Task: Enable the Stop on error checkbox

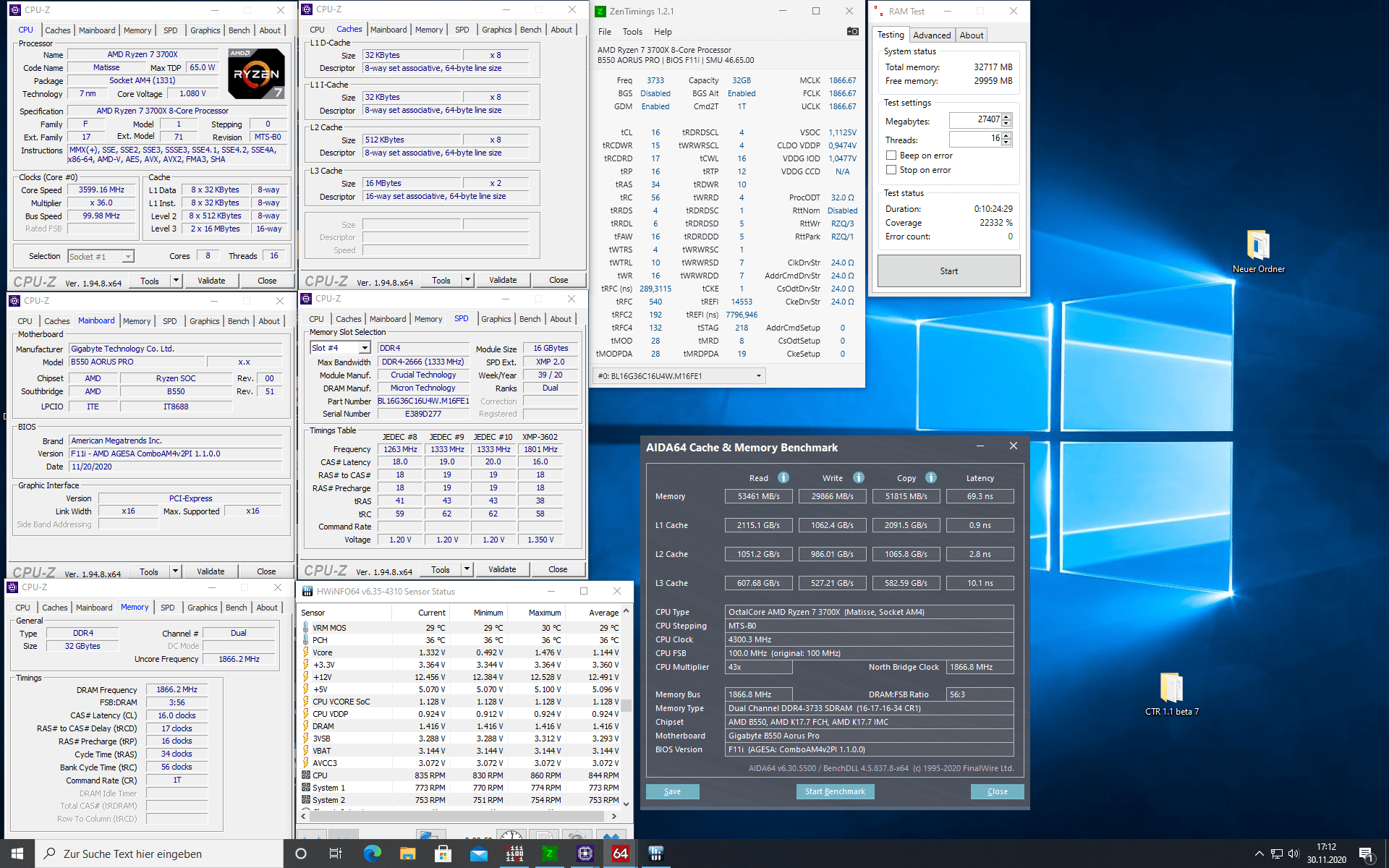Action: coord(891,170)
